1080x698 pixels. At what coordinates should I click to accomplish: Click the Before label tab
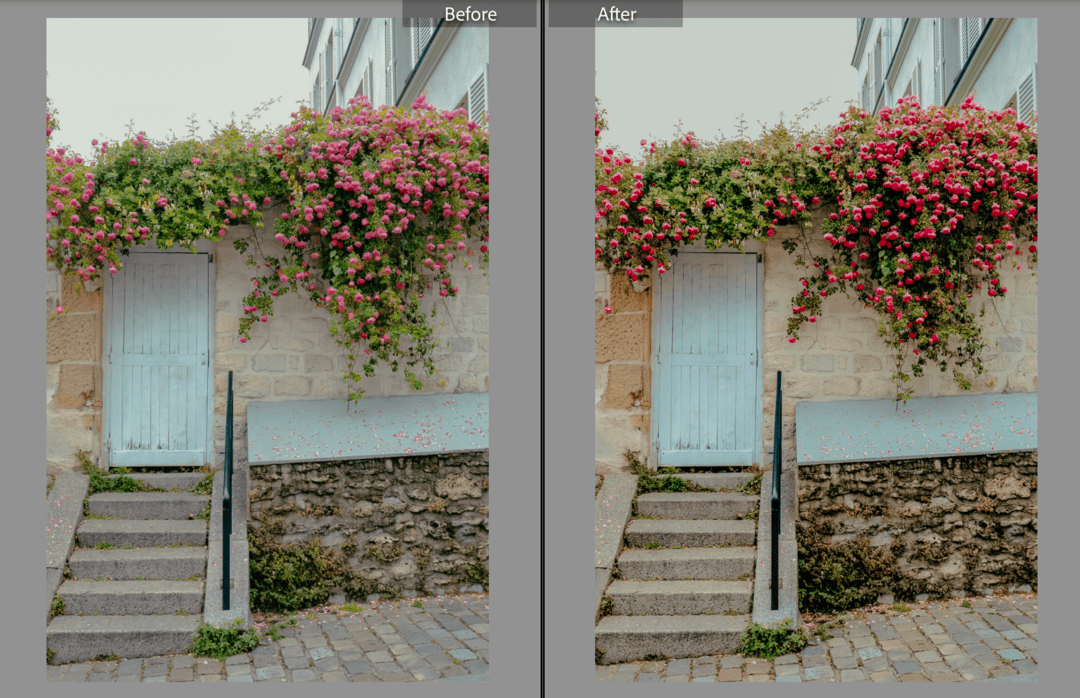click(x=470, y=14)
